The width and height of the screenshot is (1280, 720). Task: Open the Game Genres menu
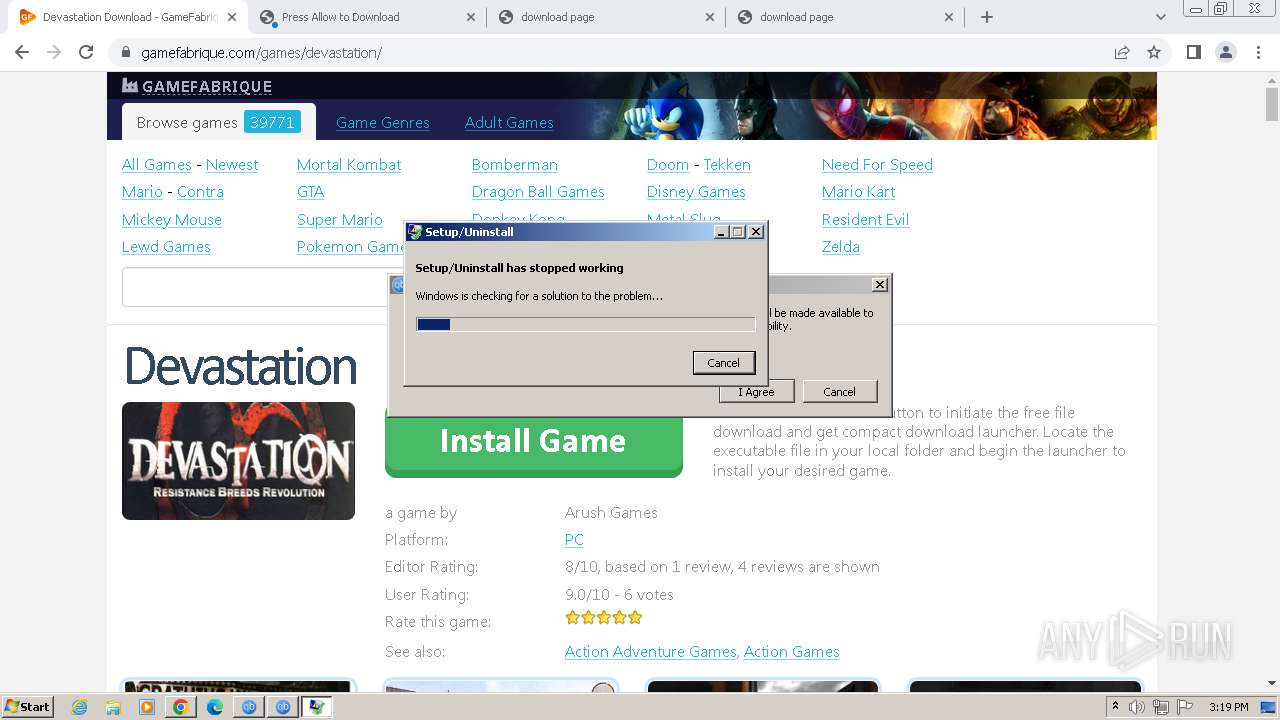click(383, 123)
